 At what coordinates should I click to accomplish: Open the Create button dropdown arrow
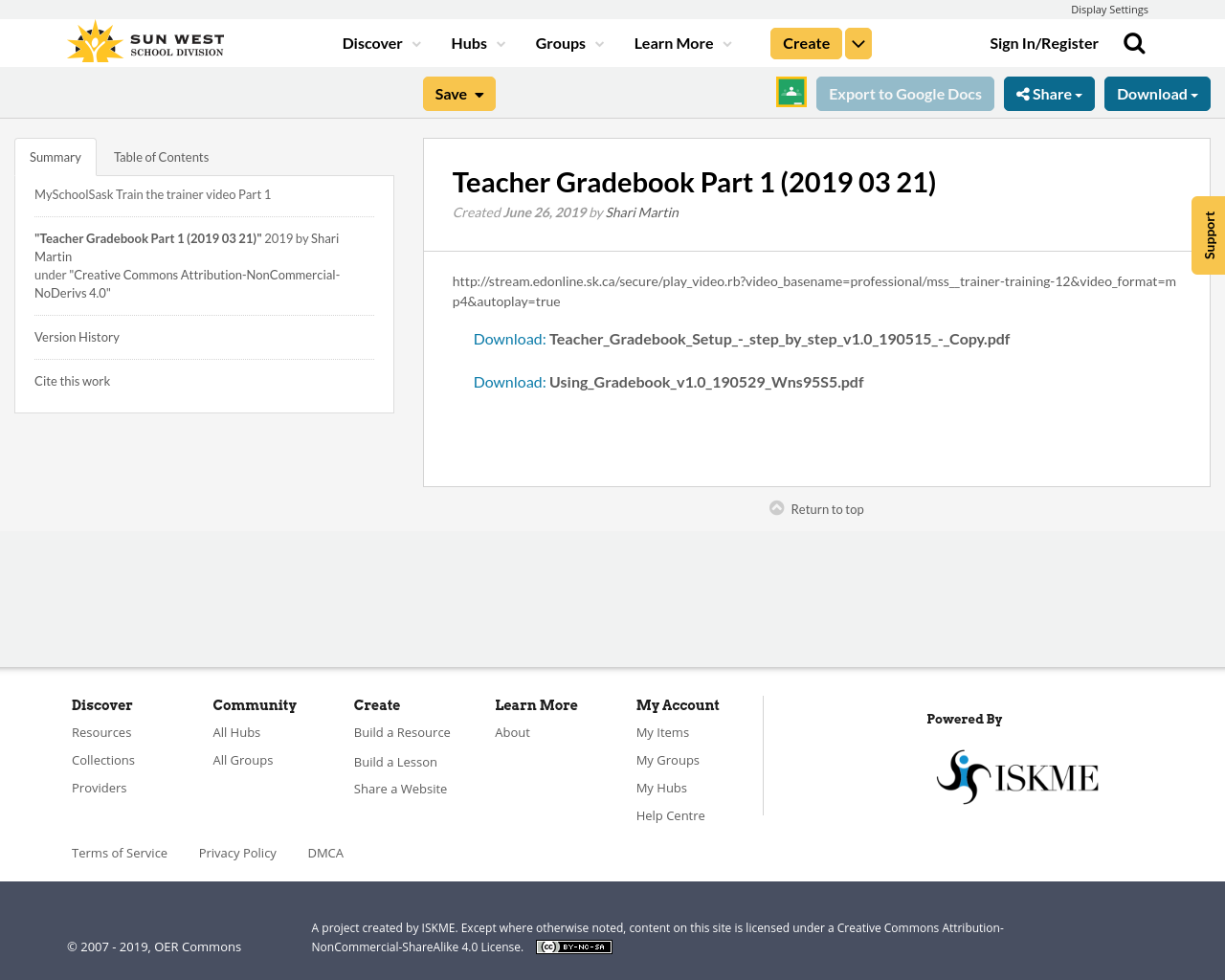pos(857,42)
